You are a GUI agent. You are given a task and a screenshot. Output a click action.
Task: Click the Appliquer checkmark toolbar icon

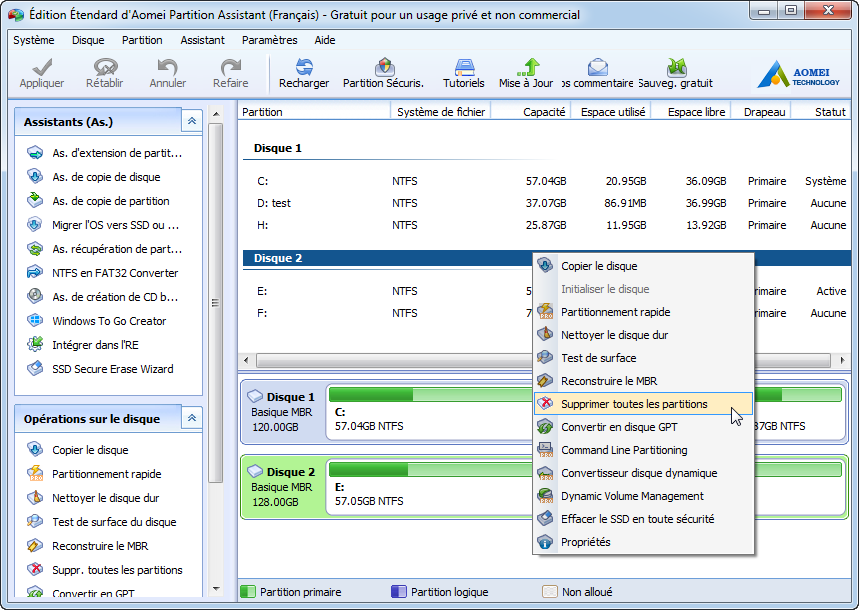point(42,67)
